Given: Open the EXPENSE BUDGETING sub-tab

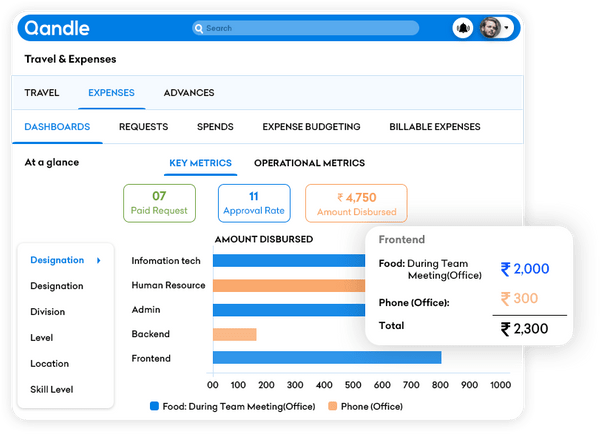Looking at the screenshot, I should pos(311,127).
